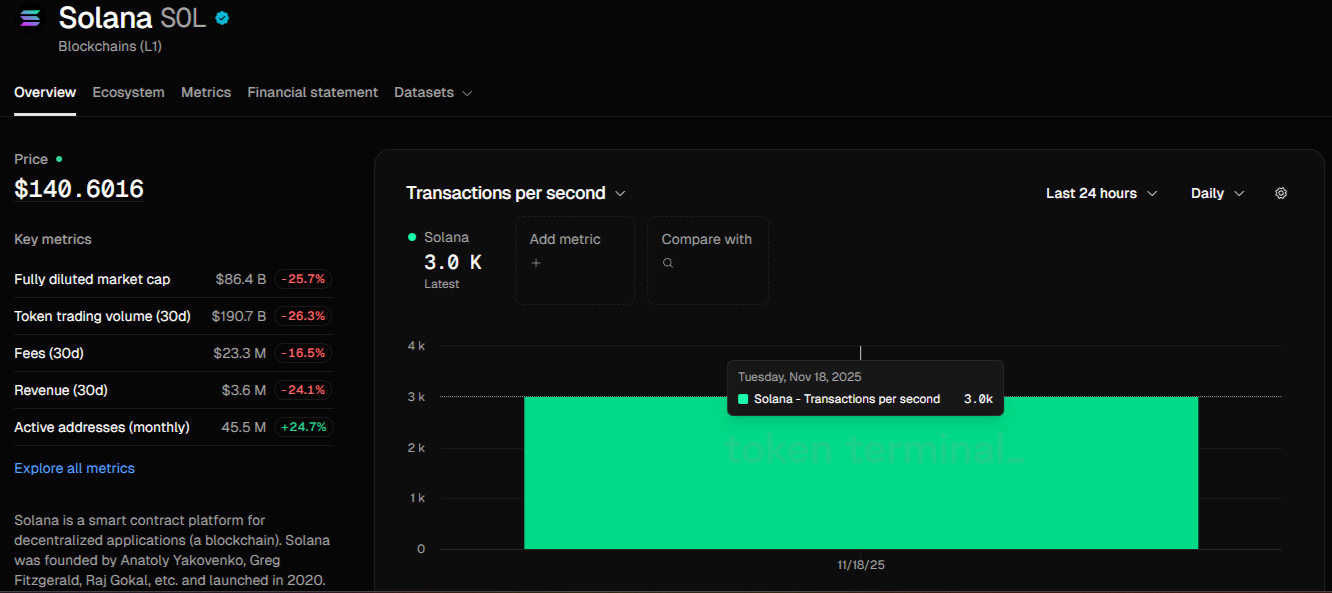This screenshot has width=1332, height=593.
Task: Select the Active addresses (monthly) row
Action: click(x=173, y=427)
